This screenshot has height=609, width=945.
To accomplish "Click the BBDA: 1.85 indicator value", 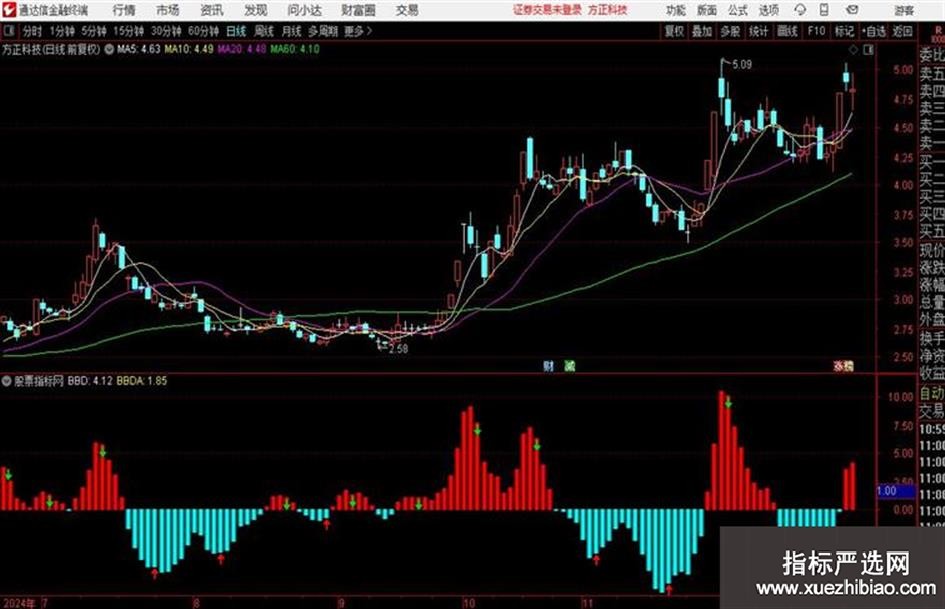I will [x=142, y=381].
